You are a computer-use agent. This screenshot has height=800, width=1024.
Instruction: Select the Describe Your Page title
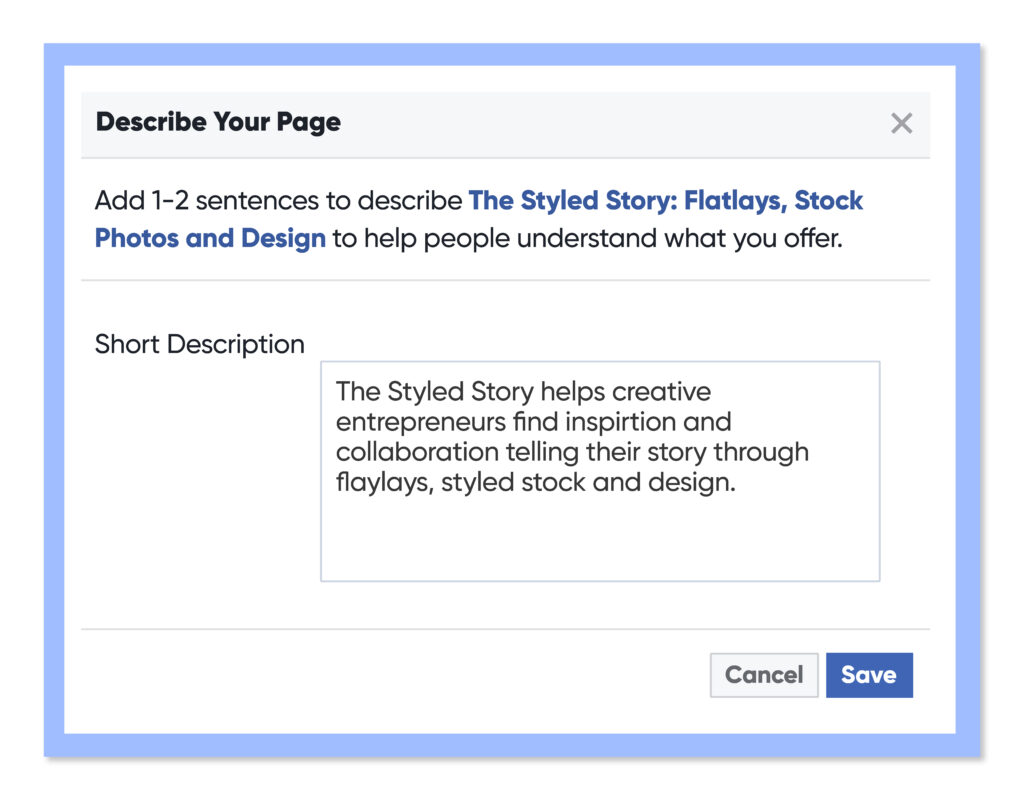(x=217, y=122)
